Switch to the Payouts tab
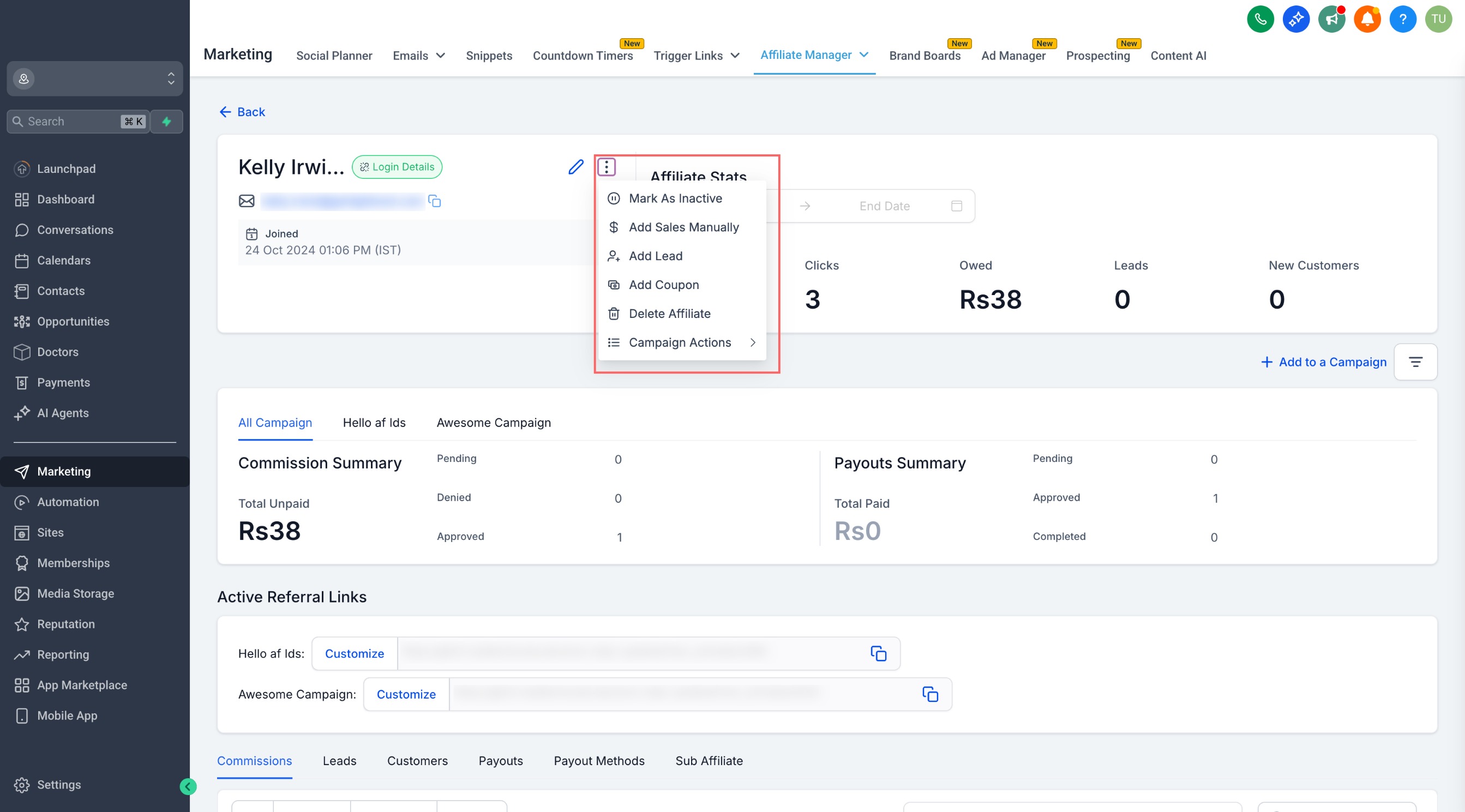The height and width of the screenshot is (812, 1465). [x=501, y=761]
